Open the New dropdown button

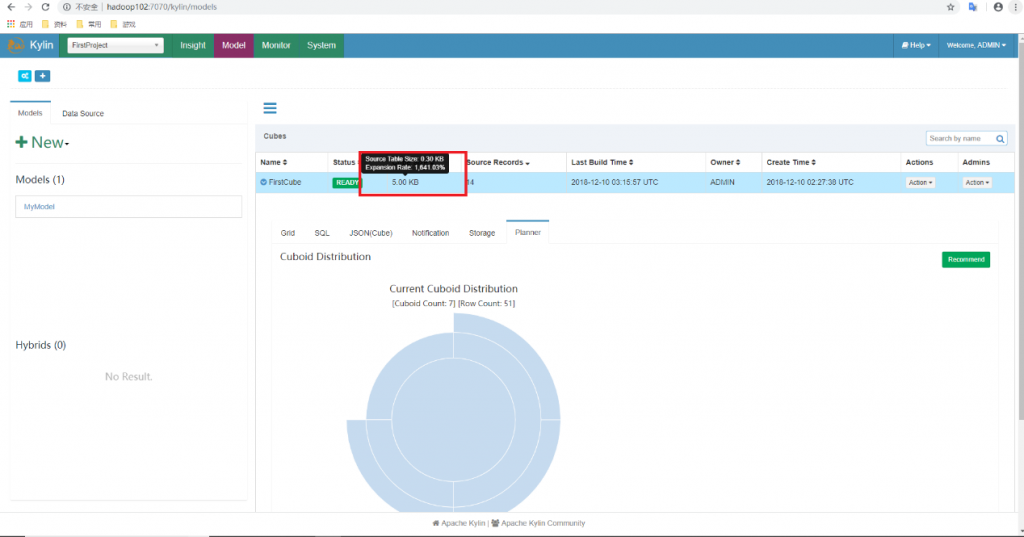[x=42, y=142]
